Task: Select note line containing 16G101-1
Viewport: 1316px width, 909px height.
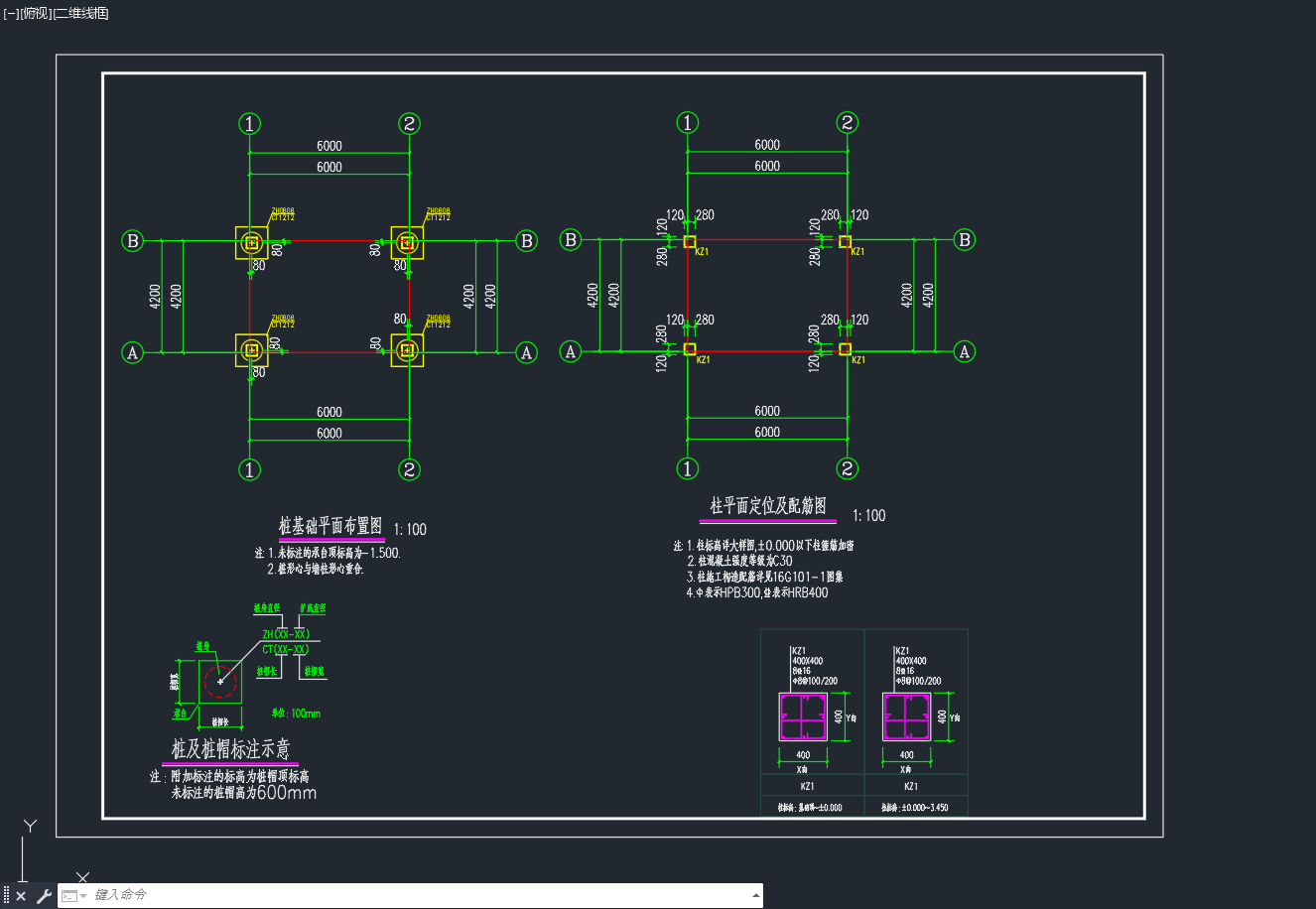Action: [764, 578]
